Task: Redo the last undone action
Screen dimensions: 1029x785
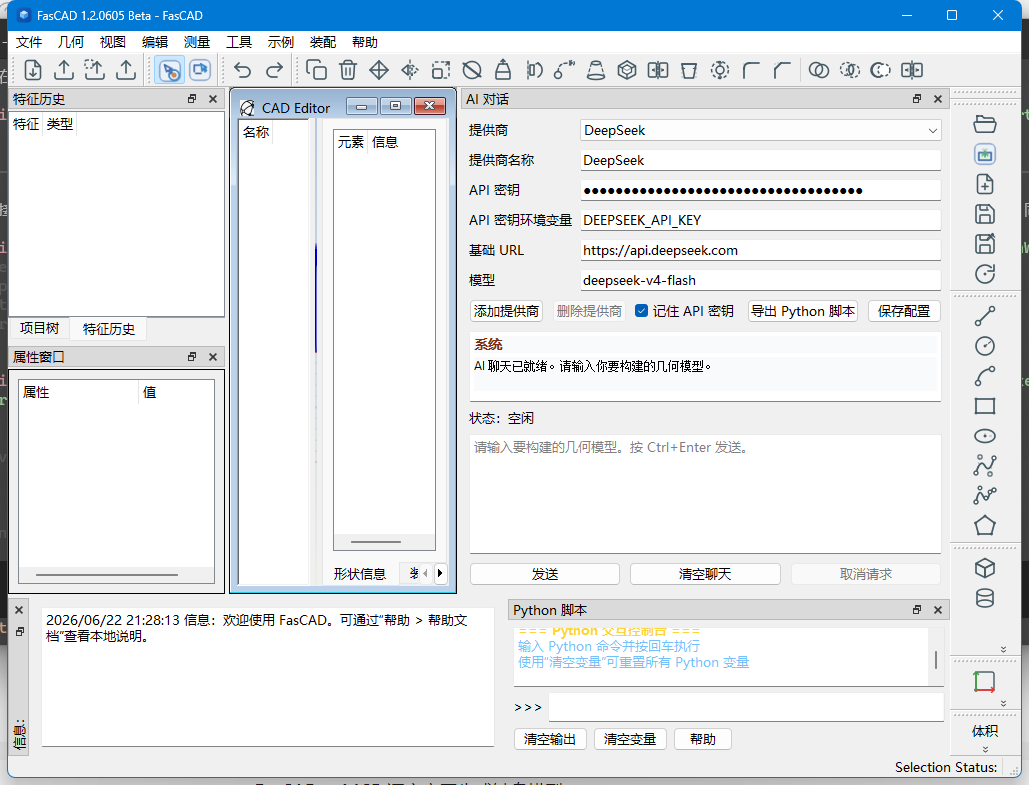Action: tap(274, 70)
